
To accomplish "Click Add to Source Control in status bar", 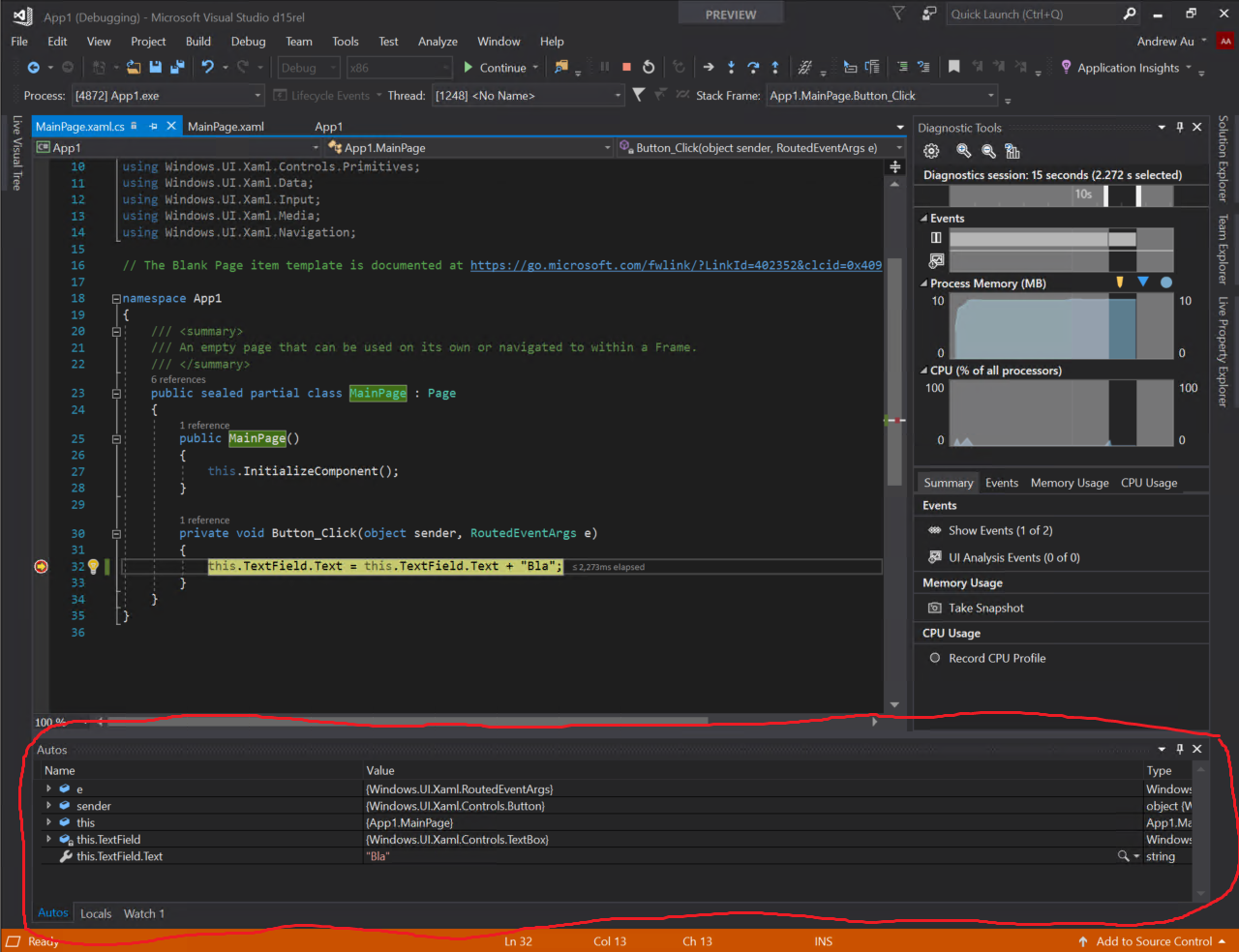I will (x=1152, y=941).
